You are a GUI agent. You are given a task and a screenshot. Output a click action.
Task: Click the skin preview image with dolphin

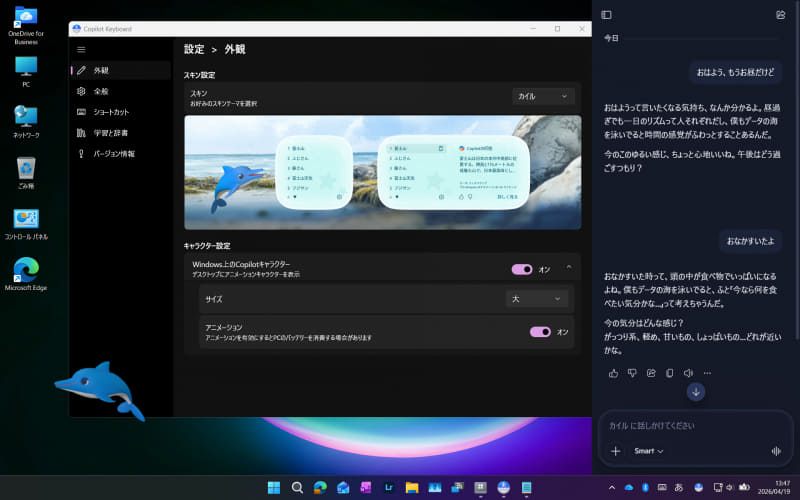(x=382, y=172)
